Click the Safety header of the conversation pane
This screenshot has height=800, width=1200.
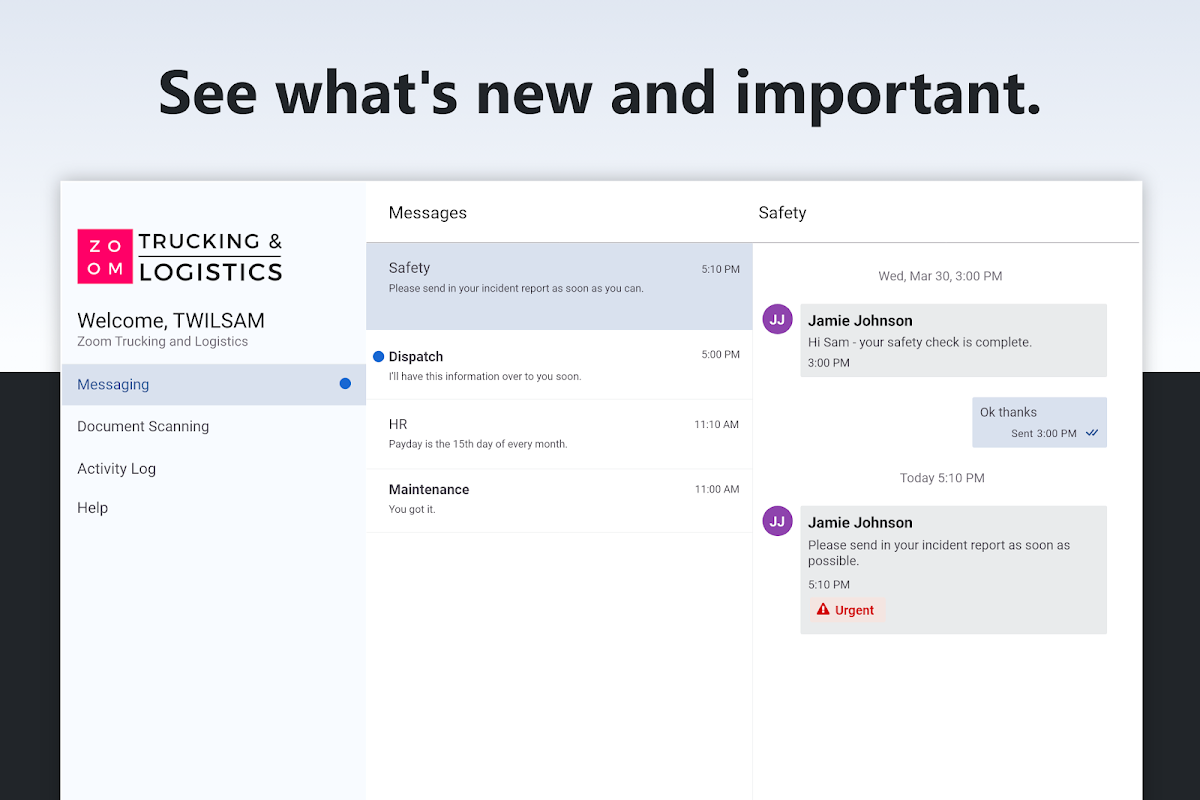click(x=782, y=213)
